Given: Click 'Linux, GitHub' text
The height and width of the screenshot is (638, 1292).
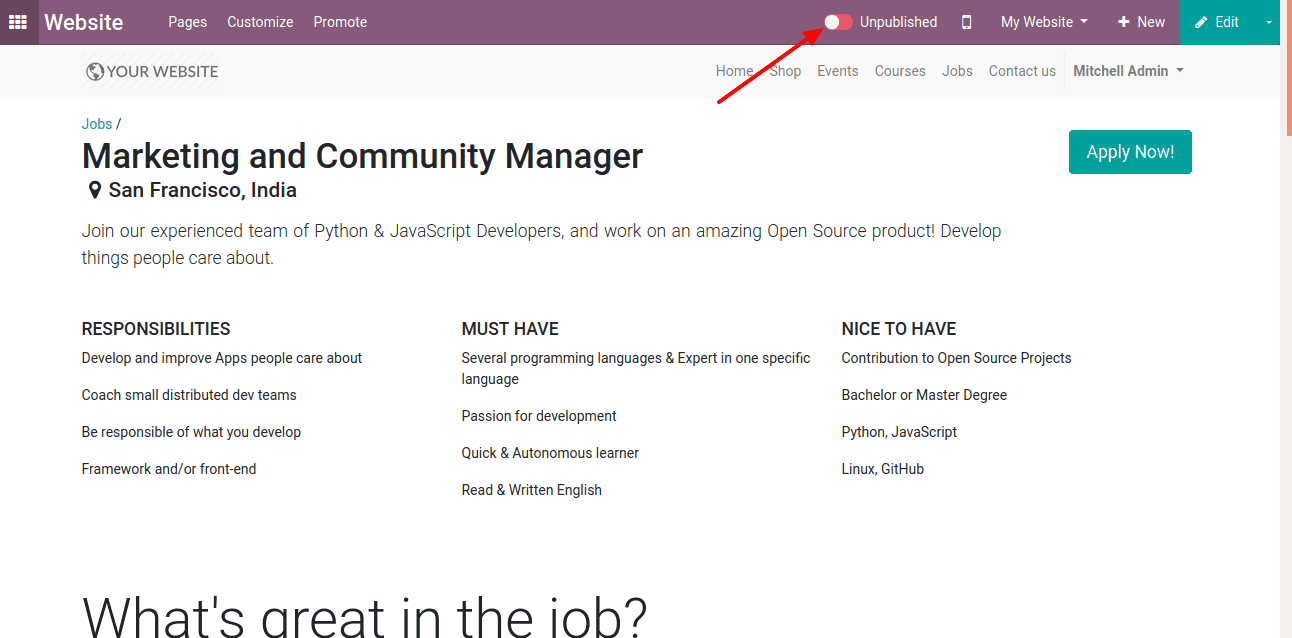Looking at the screenshot, I should (x=883, y=469).
